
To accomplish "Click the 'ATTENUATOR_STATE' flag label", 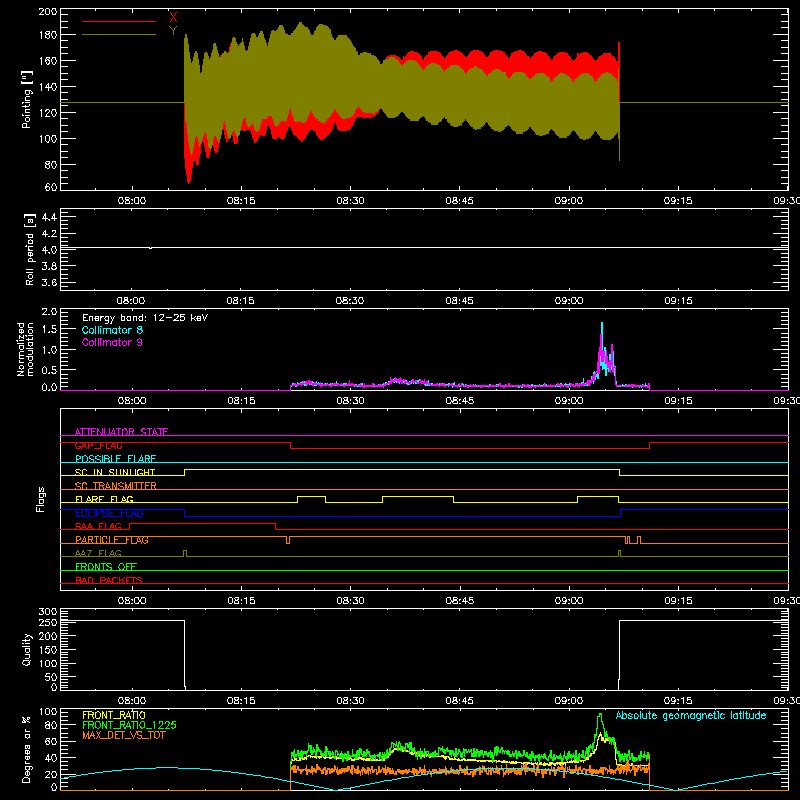I will pyautogui.click(x=121, y=432).
